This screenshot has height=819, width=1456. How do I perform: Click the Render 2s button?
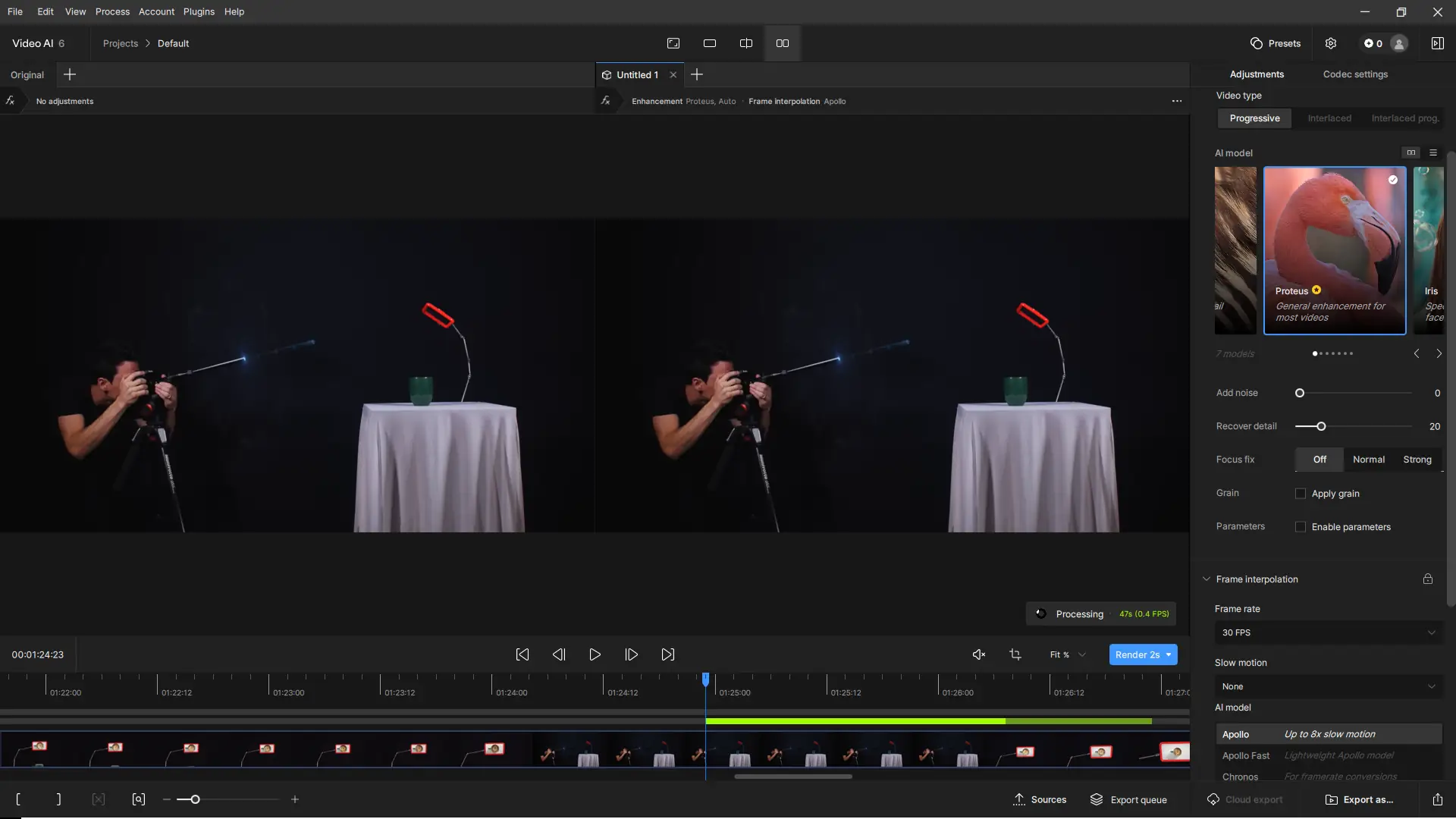coord(1137,654)
